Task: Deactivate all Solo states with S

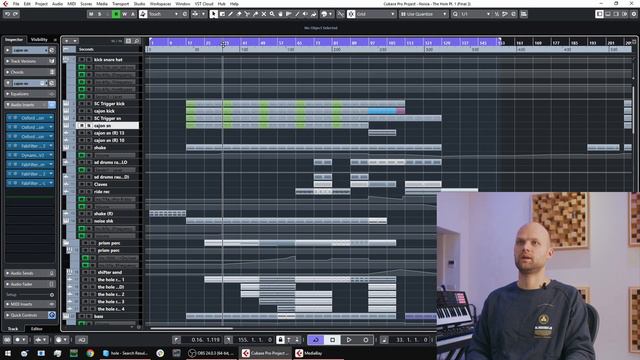Action: point(99,14)
